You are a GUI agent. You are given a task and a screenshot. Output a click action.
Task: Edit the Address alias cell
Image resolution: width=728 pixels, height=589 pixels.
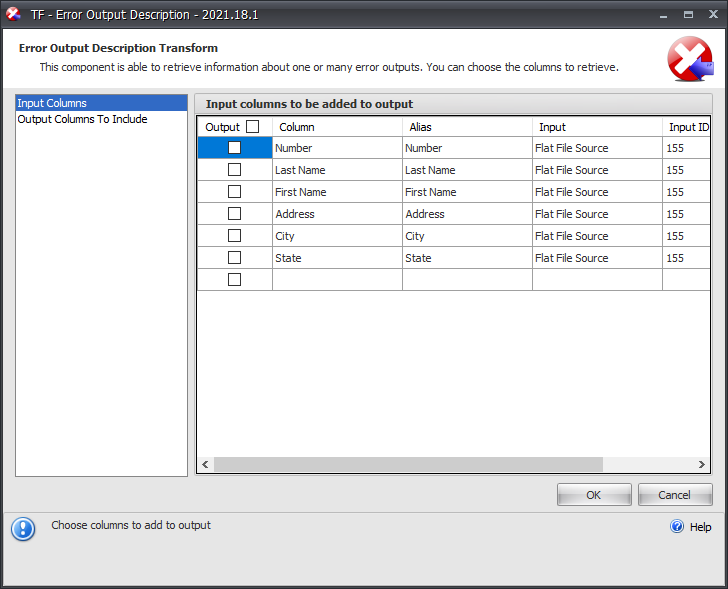pos(467,214)
